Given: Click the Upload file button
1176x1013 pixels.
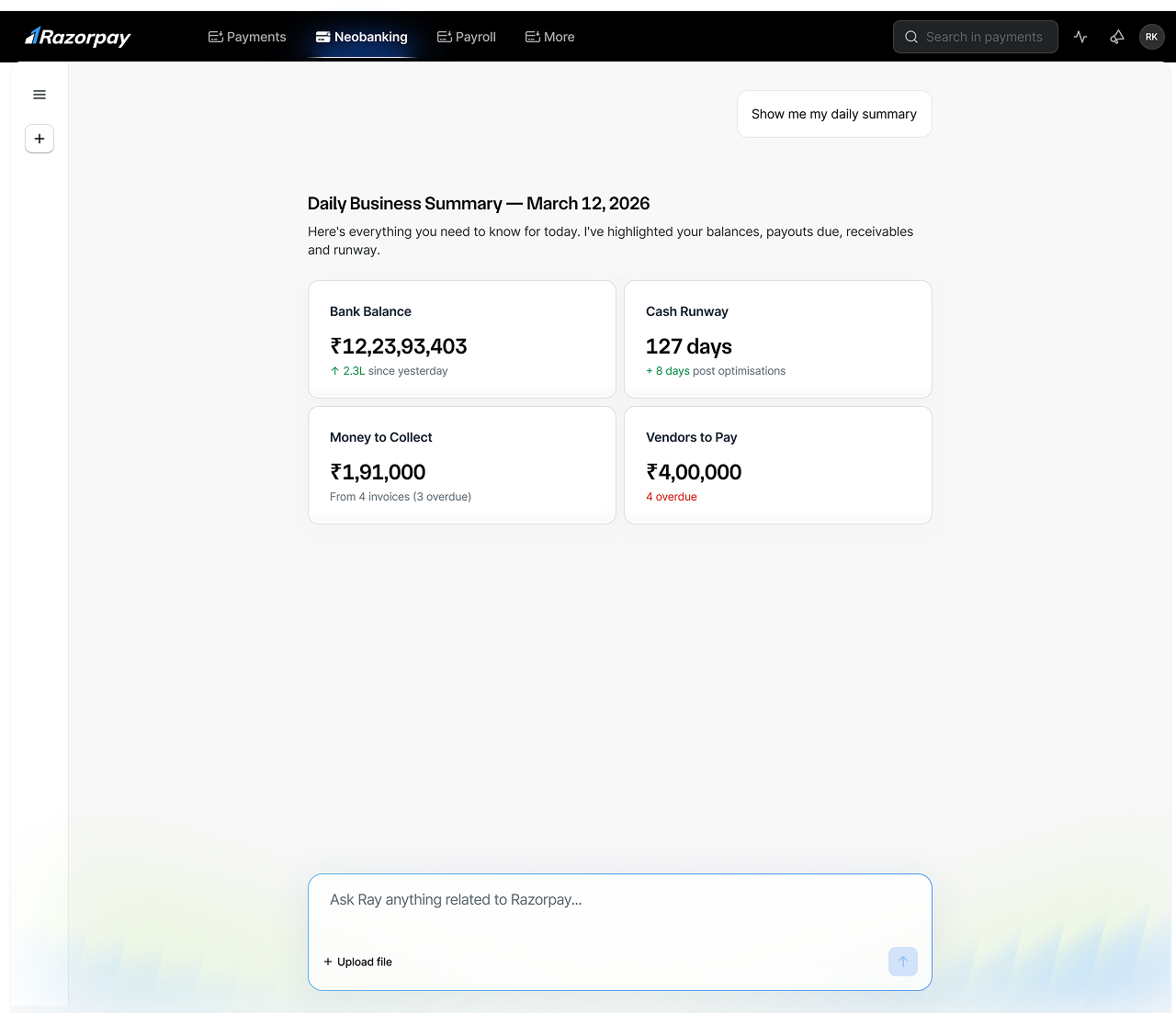Looking at the screenshot, I should (x=357, y=962).
